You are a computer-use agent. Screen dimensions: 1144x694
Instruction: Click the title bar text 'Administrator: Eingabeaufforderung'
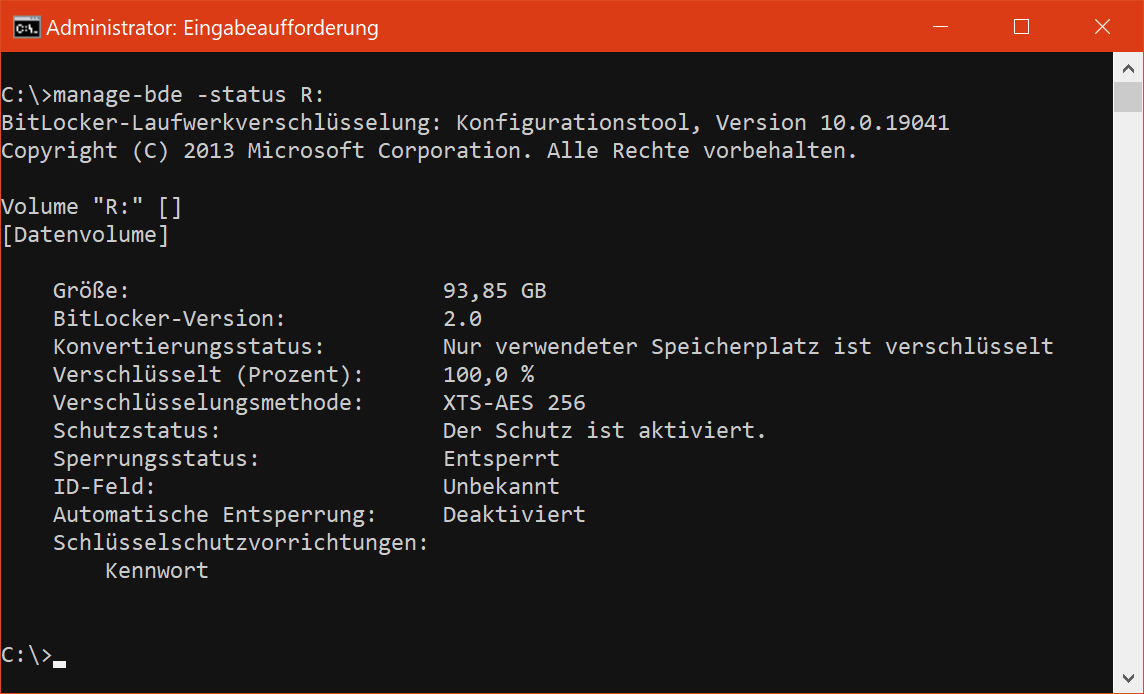(212, 28)
